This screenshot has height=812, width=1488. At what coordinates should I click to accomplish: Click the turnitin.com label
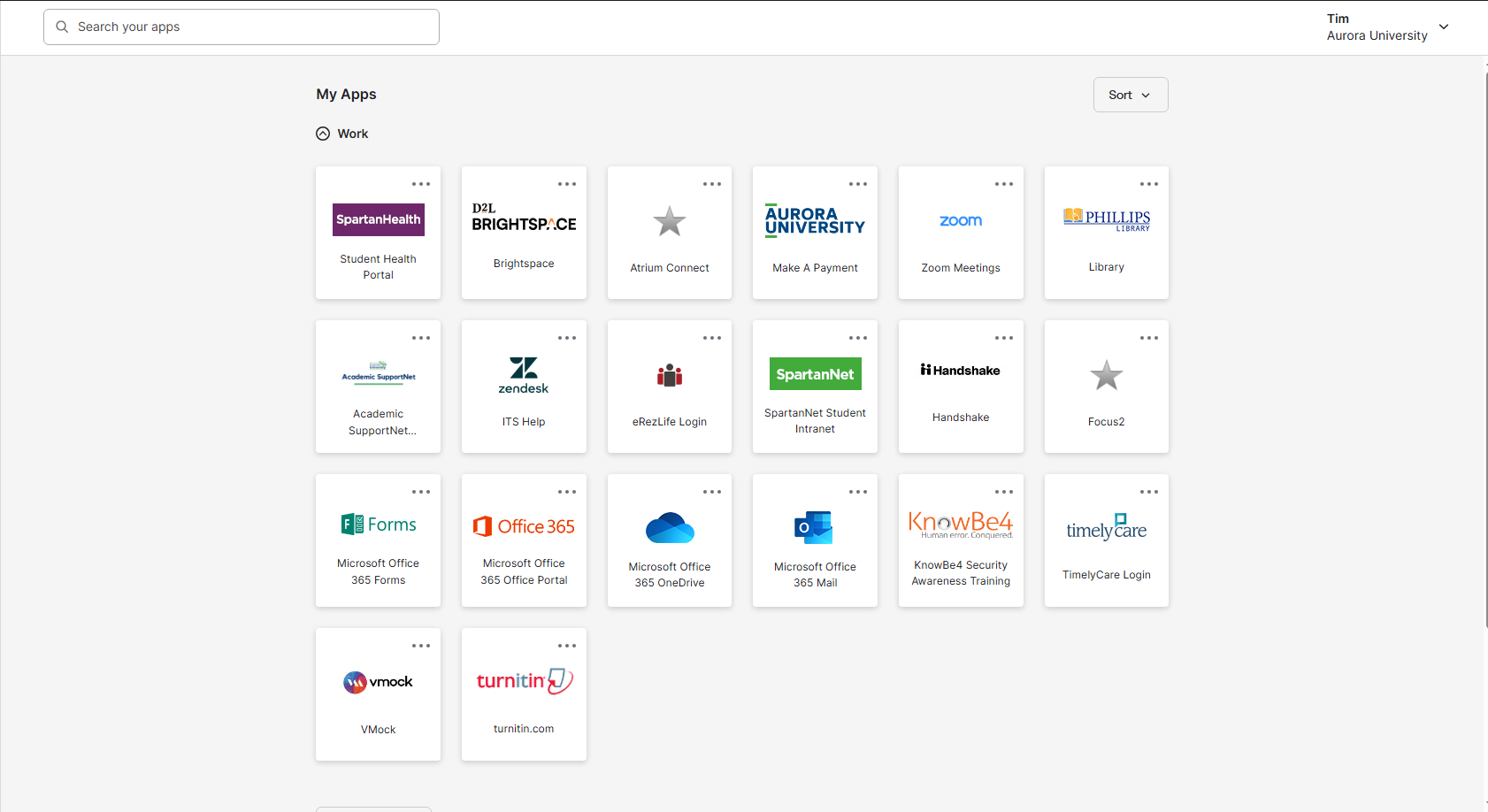[x=524, y=729]
